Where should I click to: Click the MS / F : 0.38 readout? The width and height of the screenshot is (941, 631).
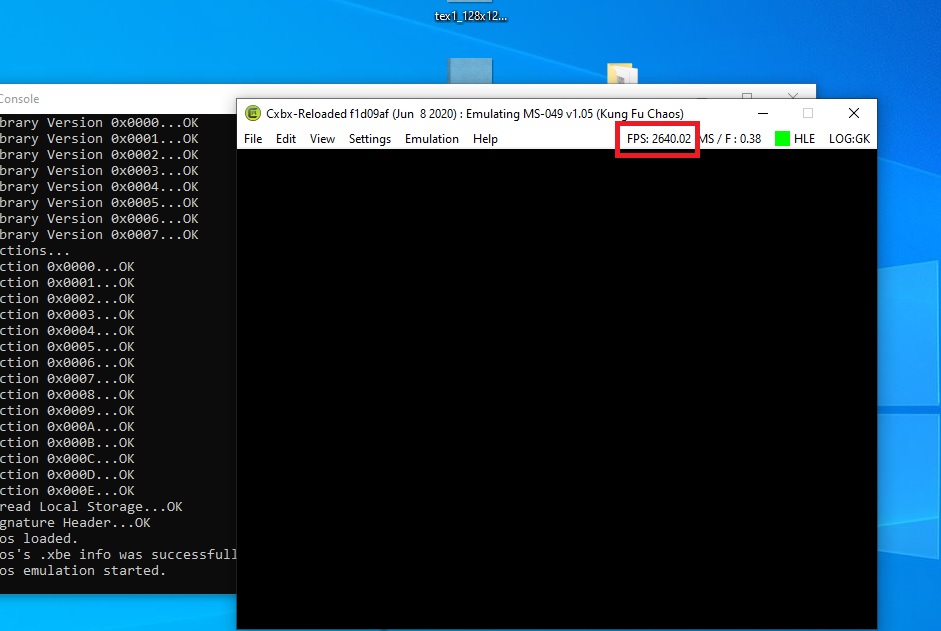point(730,139)
